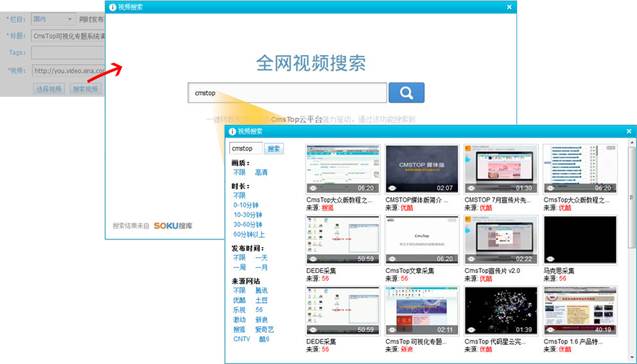Filter duration to 30-60分钟
The image size is (637, 364).
247,225
